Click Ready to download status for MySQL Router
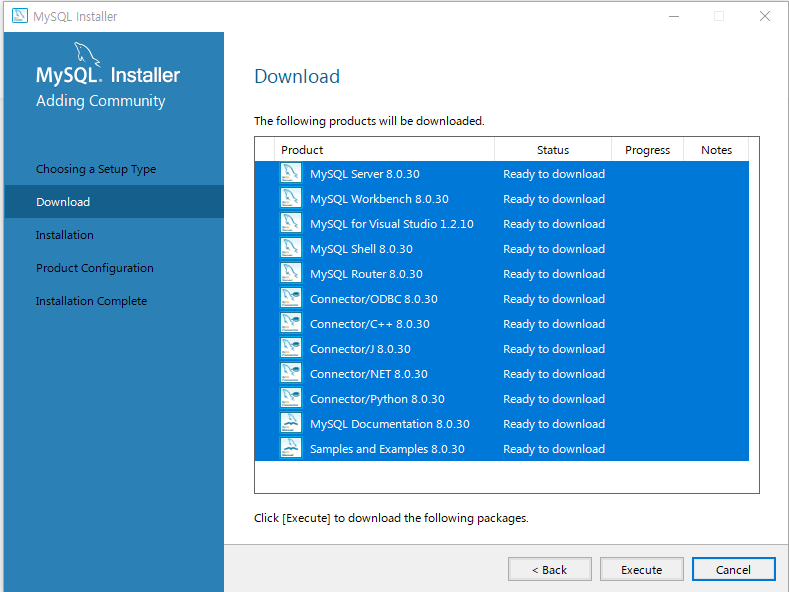This screenshot has width=789, height=592. [554, 274]
